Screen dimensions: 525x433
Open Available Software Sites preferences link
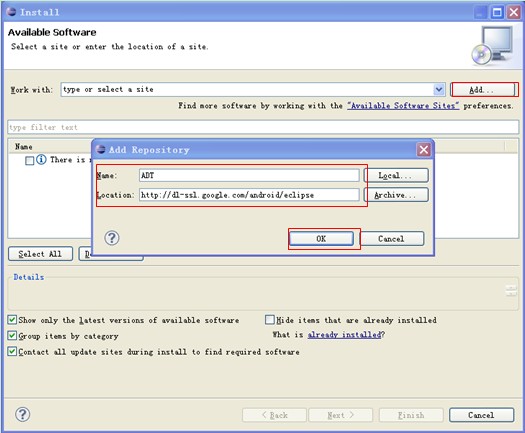[403, 105]
